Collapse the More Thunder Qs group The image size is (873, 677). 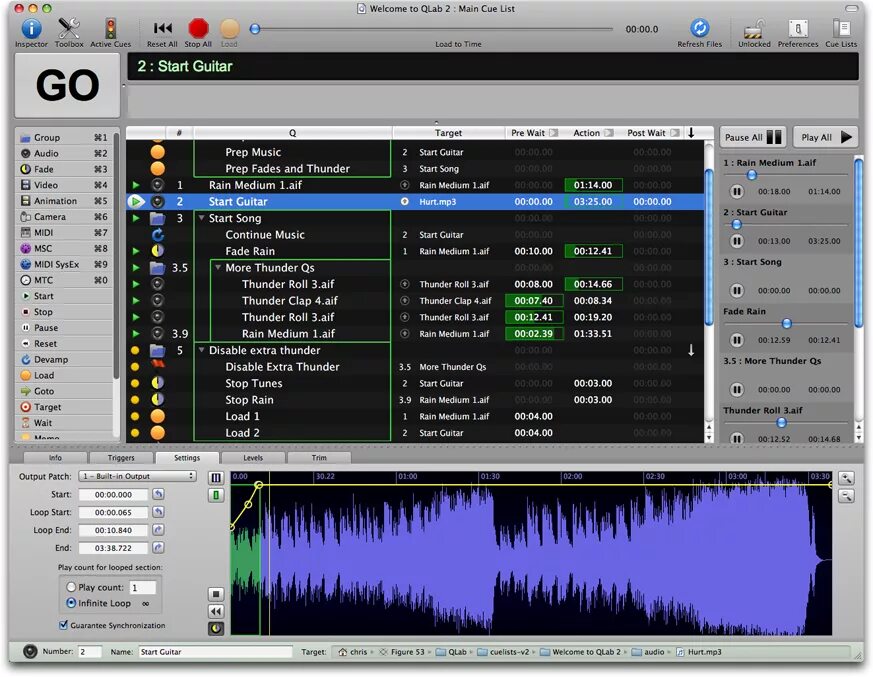tap(218, 268)
